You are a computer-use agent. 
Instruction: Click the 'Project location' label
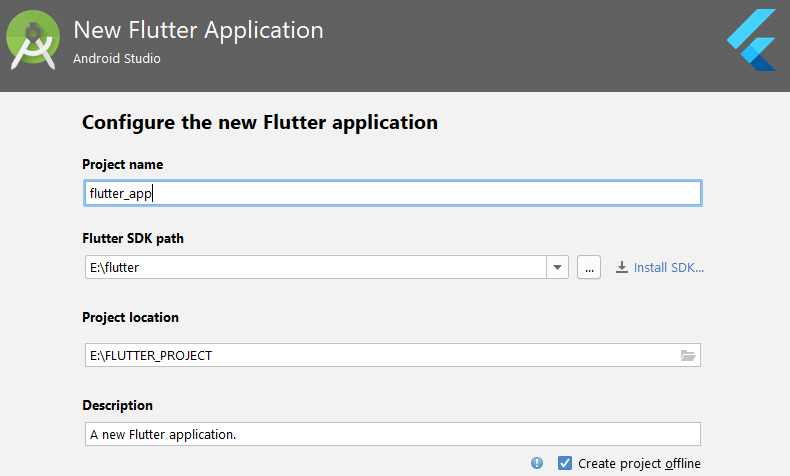tap(130, 317)
